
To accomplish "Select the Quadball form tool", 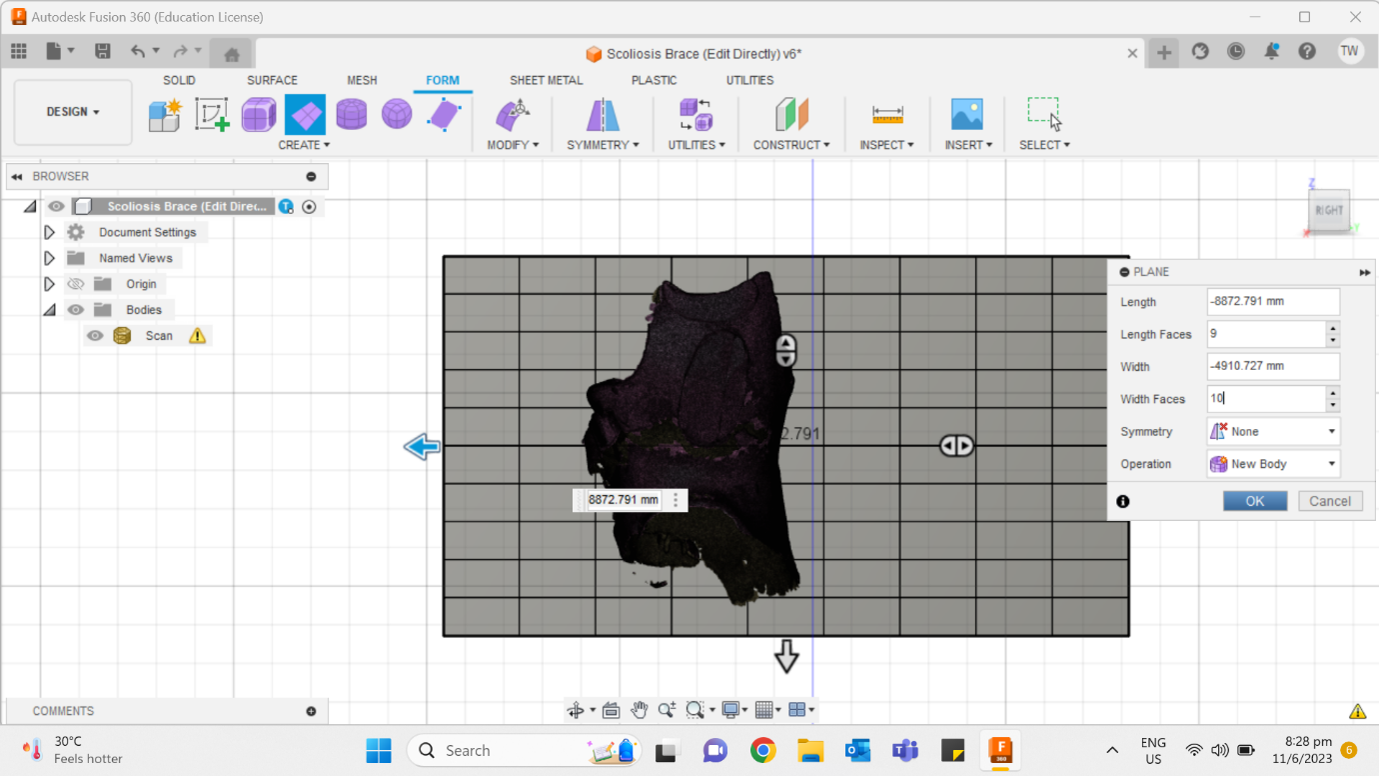I will click(397, 115).
